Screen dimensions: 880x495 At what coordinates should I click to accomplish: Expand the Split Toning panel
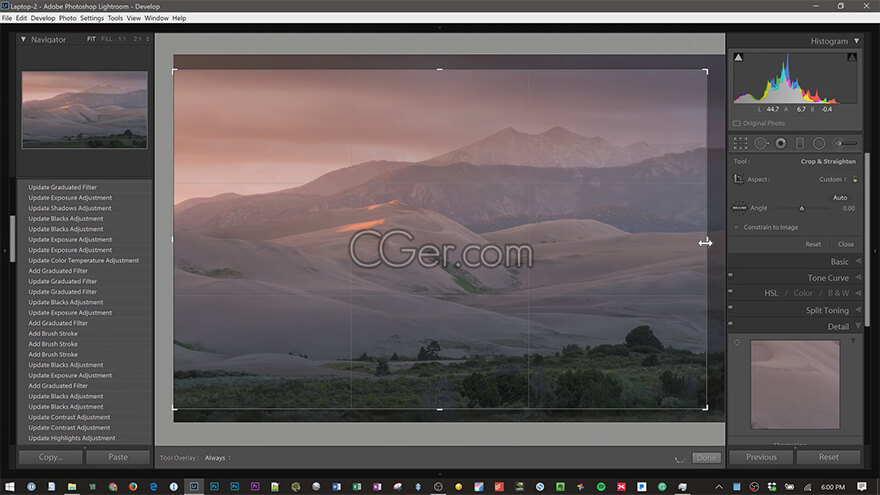858,310
